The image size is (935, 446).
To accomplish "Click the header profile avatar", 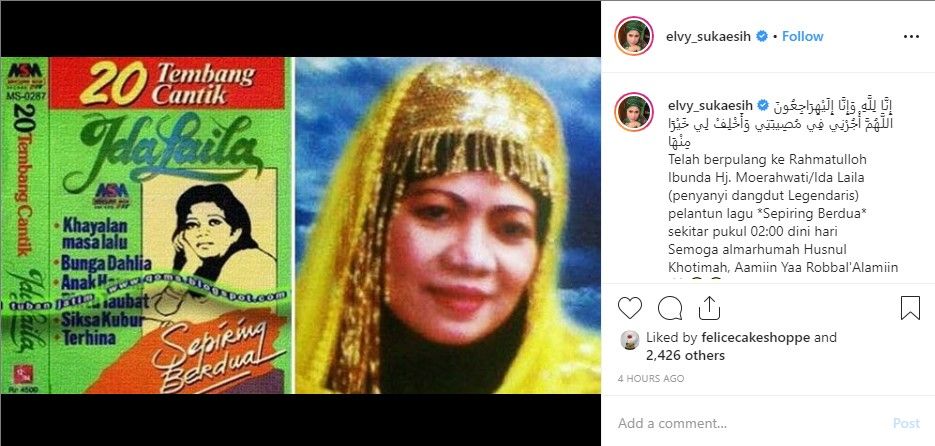I will click(x=634, y=36).
